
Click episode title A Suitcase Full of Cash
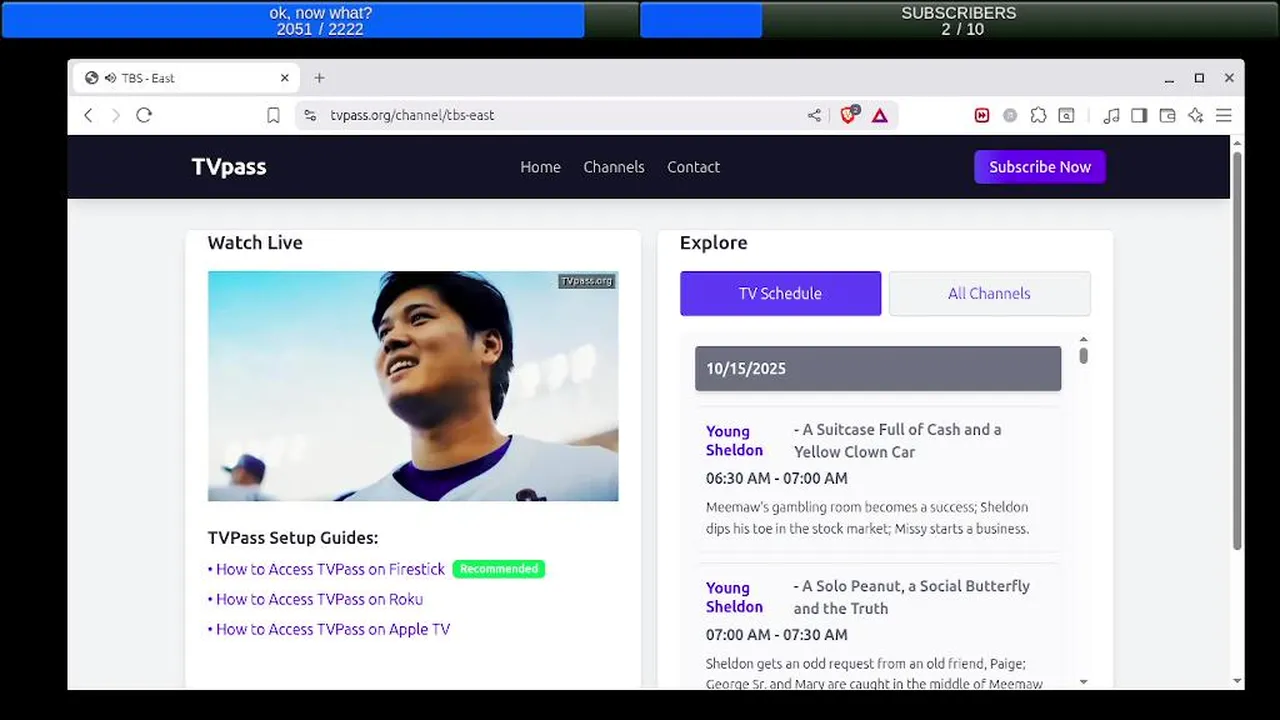[898, 440]
